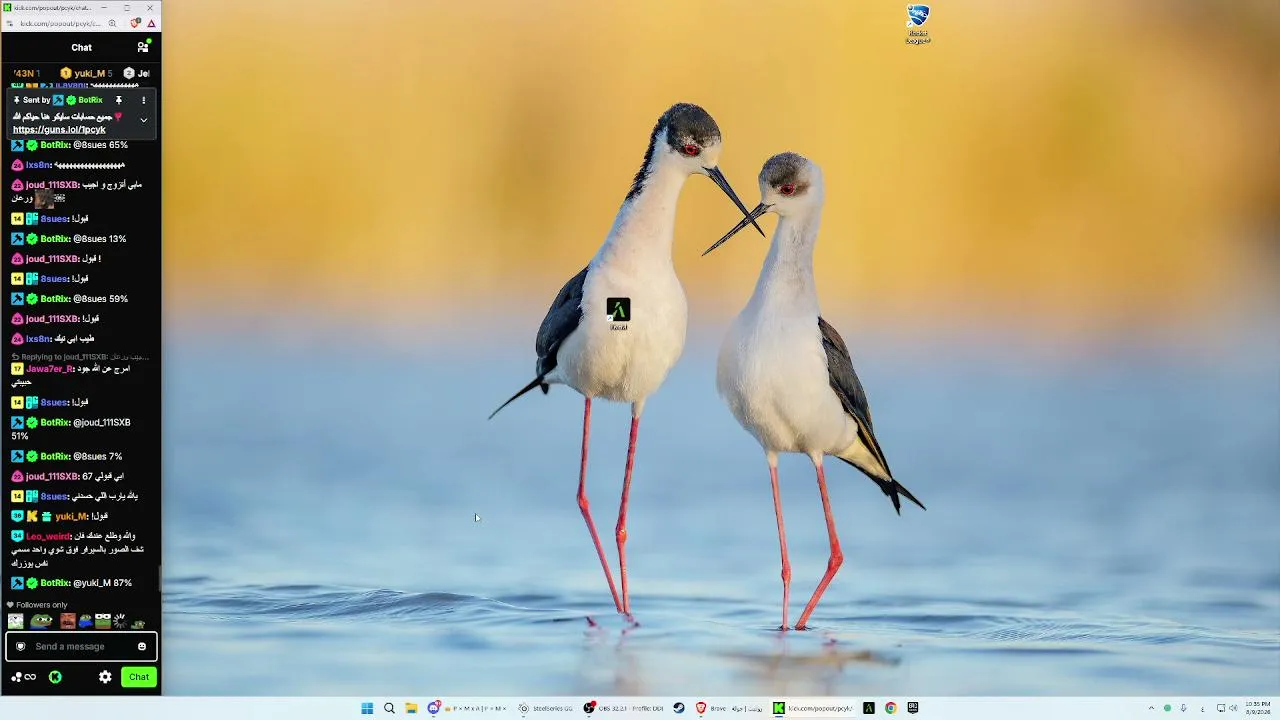1280x720 pixels.
Task: Open the taskbar clock and date
Action: click(x=1258, y=708)
